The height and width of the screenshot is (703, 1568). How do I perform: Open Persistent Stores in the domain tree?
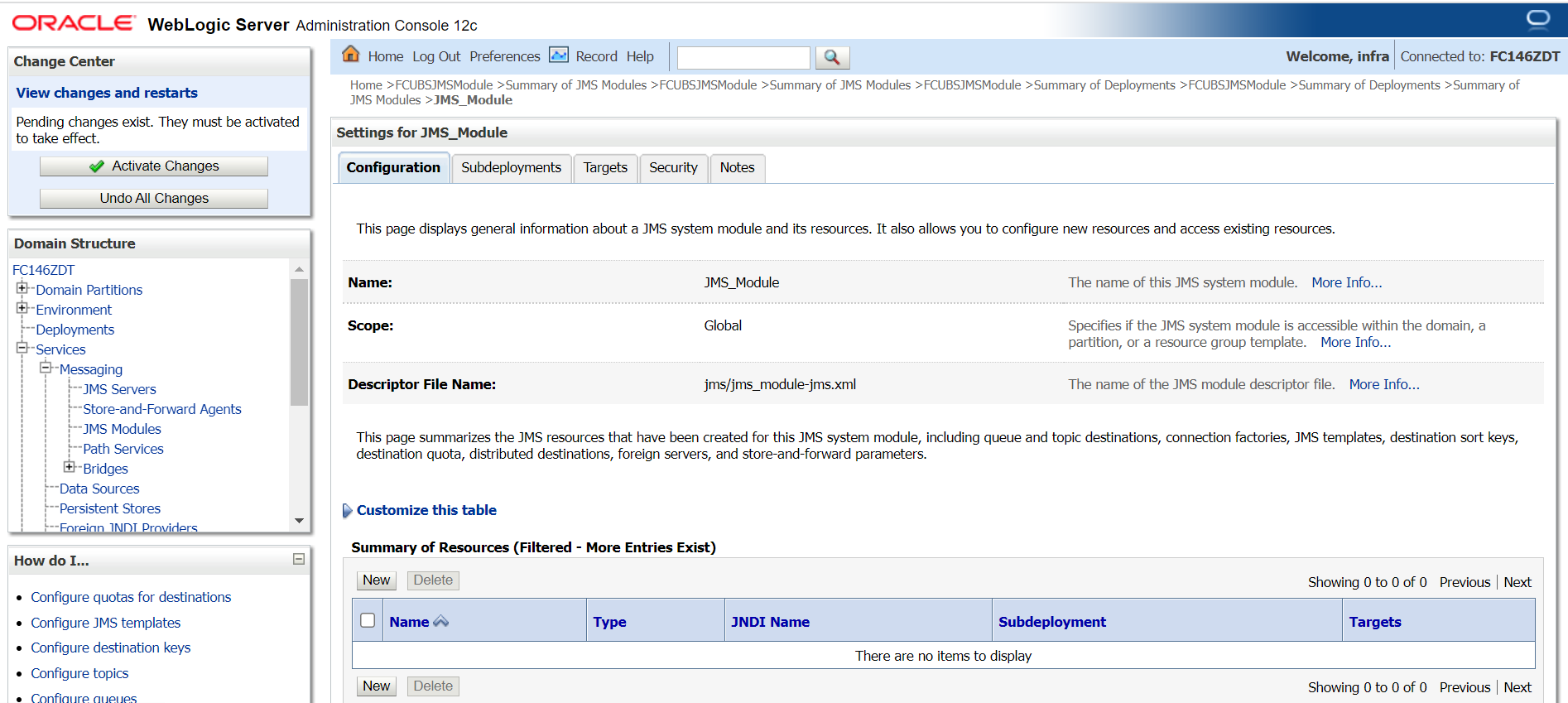coord(110,508)
